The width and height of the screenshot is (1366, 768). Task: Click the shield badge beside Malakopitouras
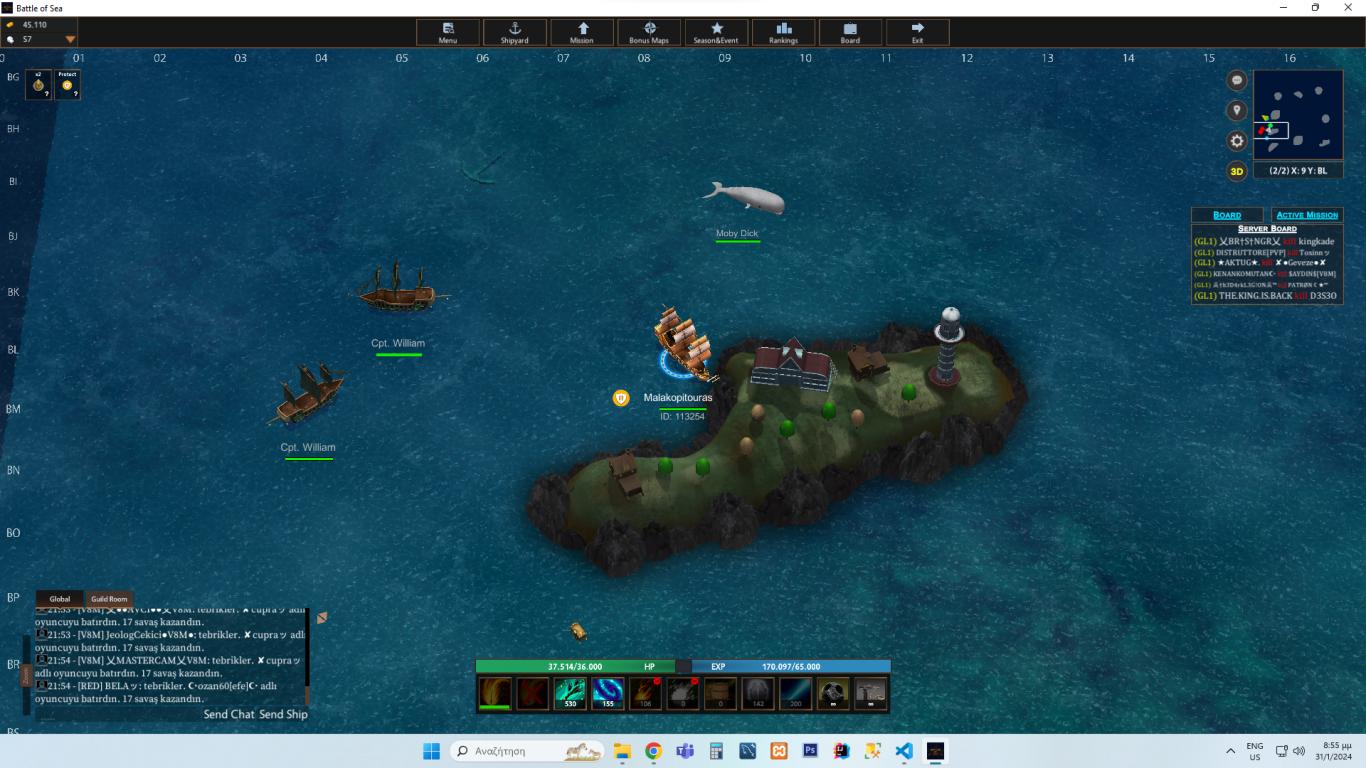point(621,398)
